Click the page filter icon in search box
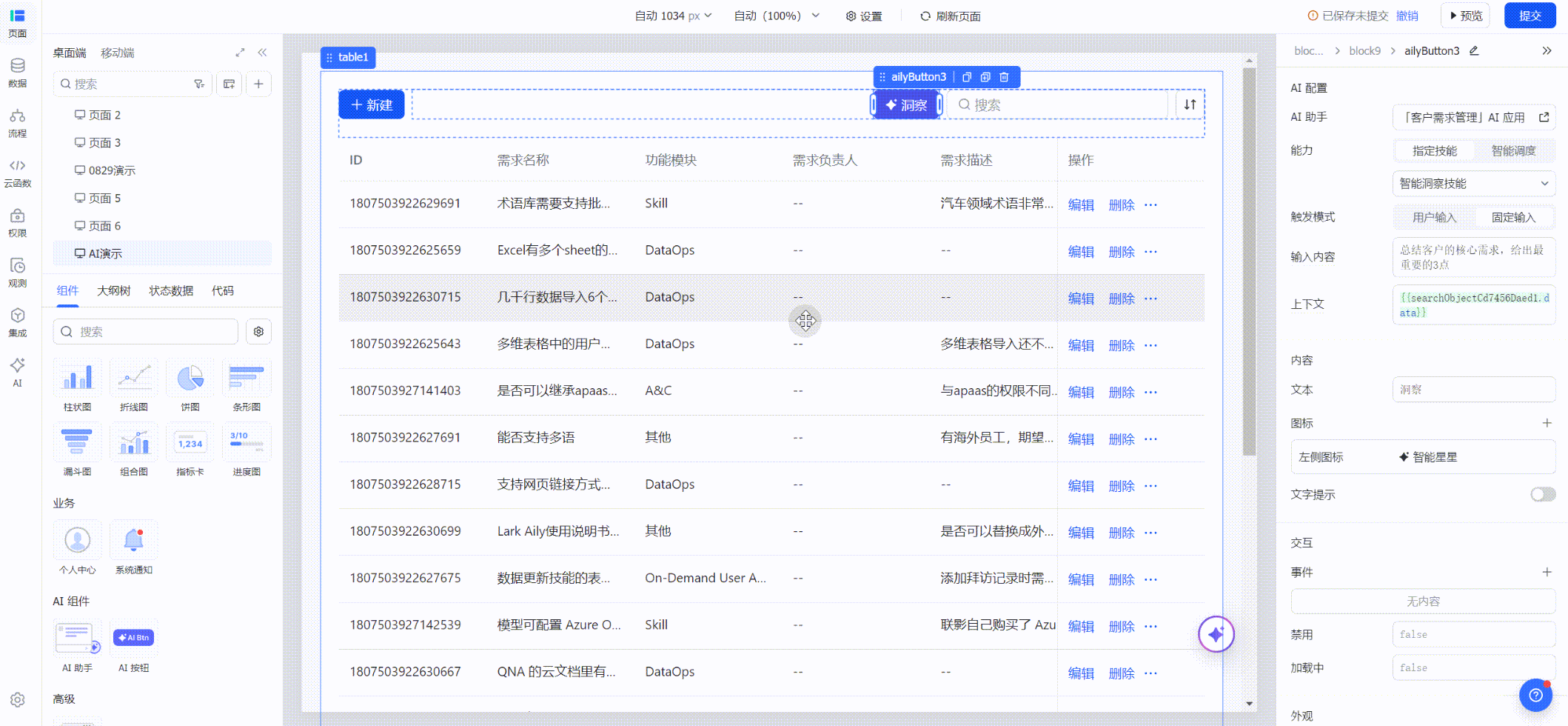The height and width of the screenshot is (726, 1568). click(199, 84)
